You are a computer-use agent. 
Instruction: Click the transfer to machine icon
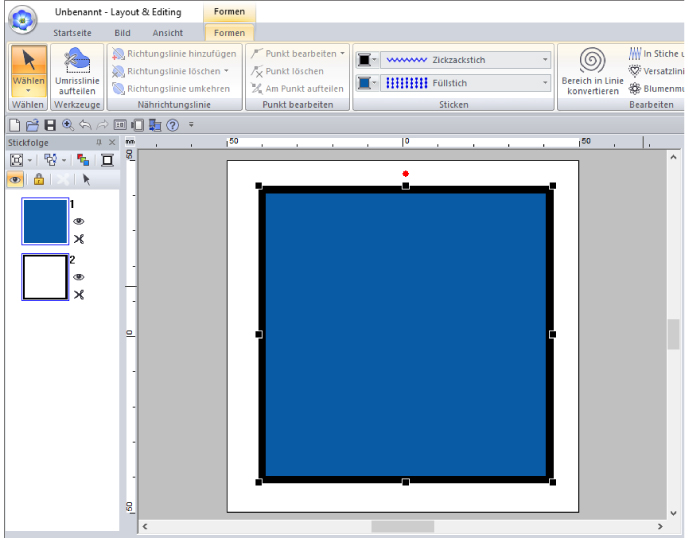[x=155, y=125]
